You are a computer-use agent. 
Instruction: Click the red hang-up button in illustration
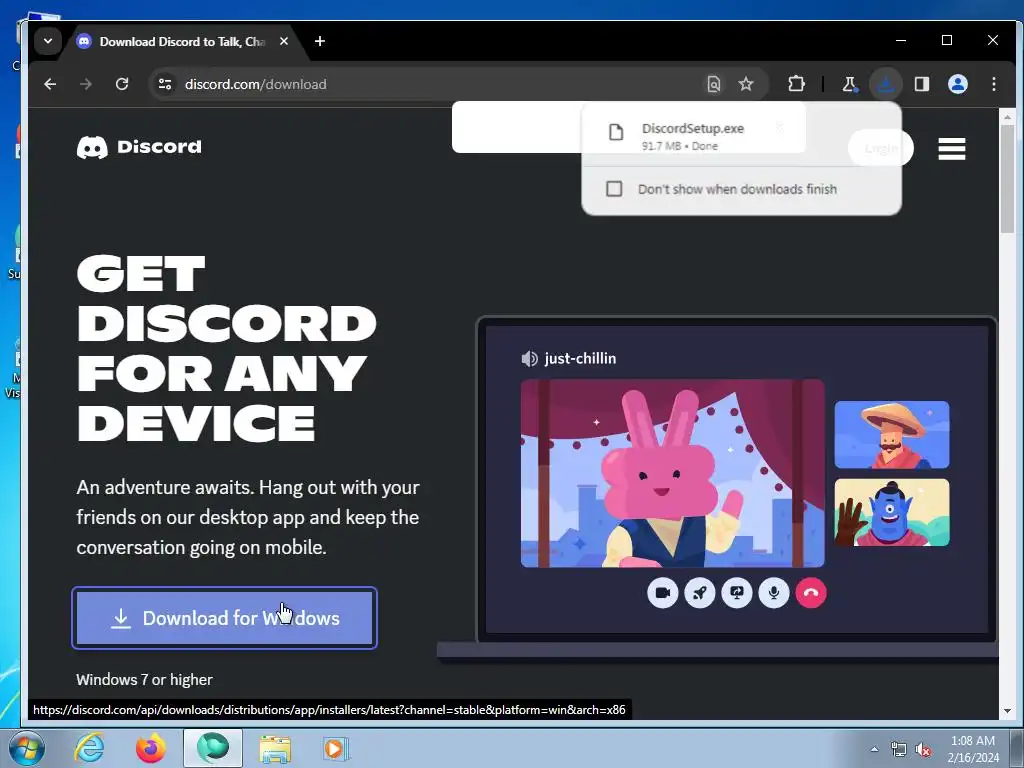tap(811, 593)
